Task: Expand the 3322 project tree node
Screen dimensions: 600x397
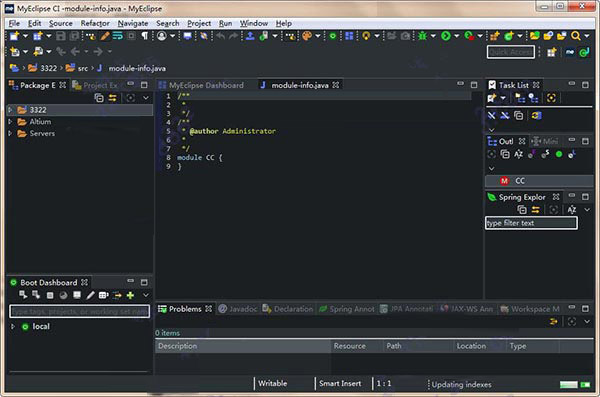Action: click(10, 110)
